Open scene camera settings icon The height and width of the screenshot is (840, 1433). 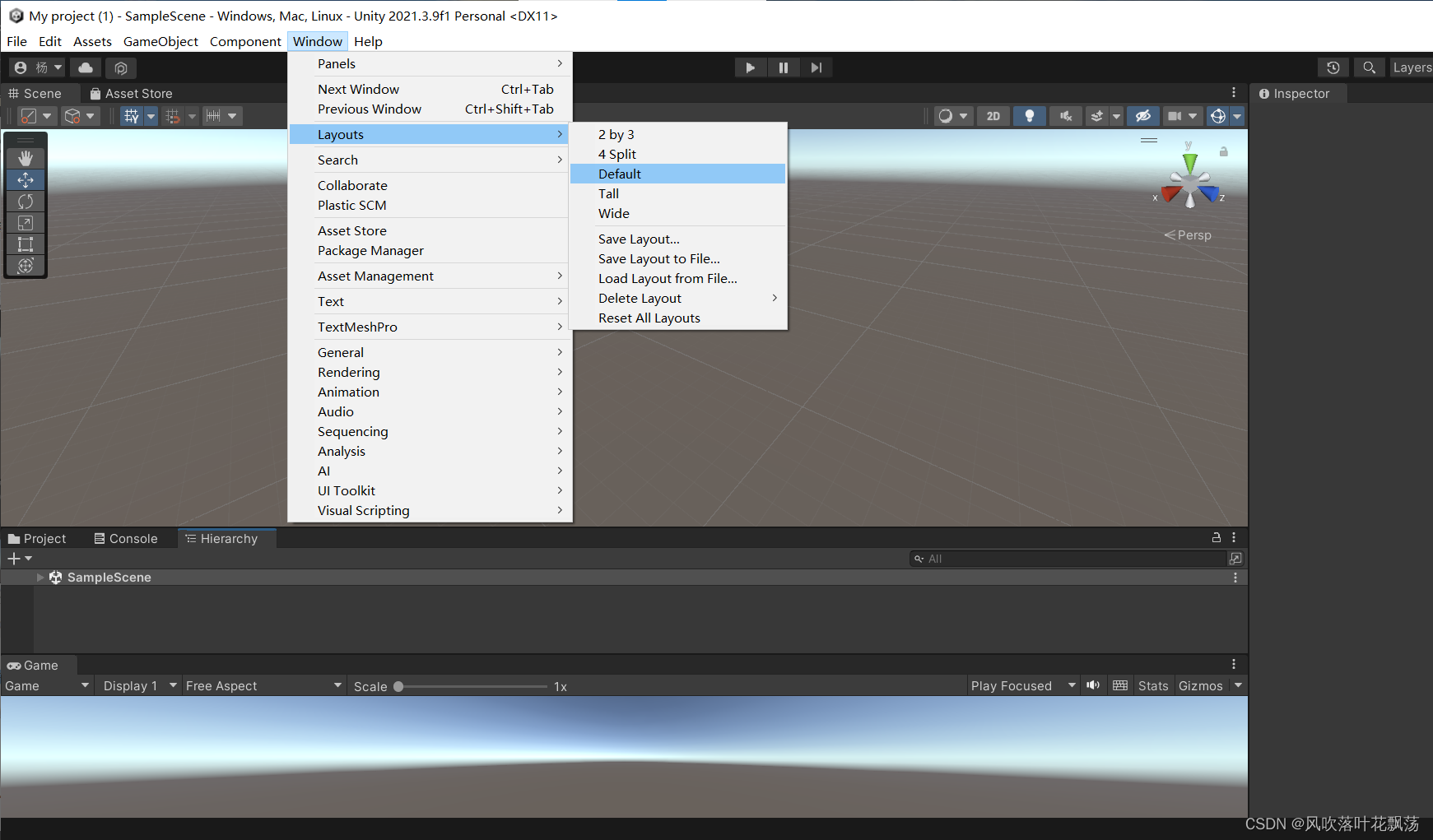coord(1175,116)
